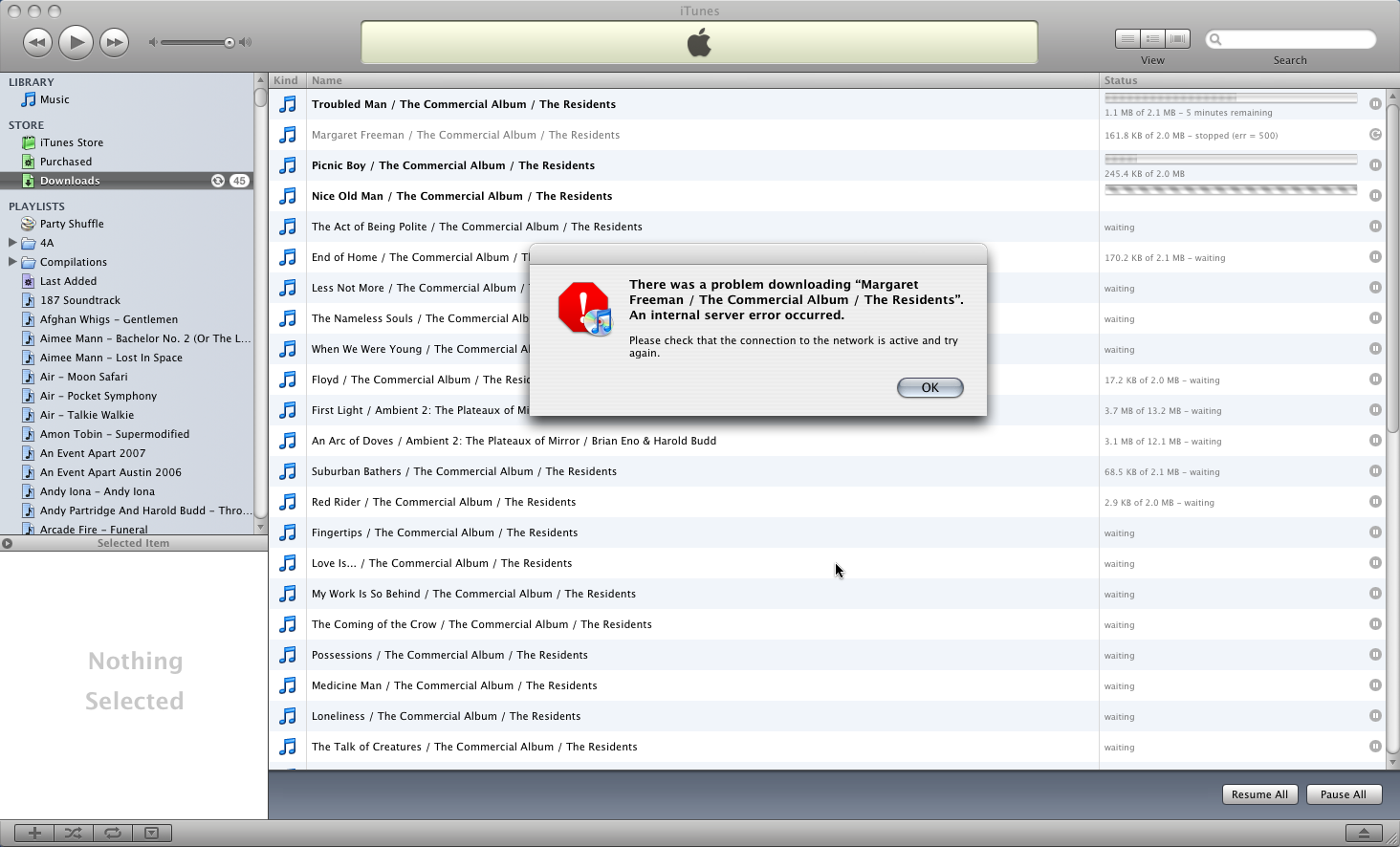
Task: Dismiss the error dialog with OK
Action: click(930, 387)
